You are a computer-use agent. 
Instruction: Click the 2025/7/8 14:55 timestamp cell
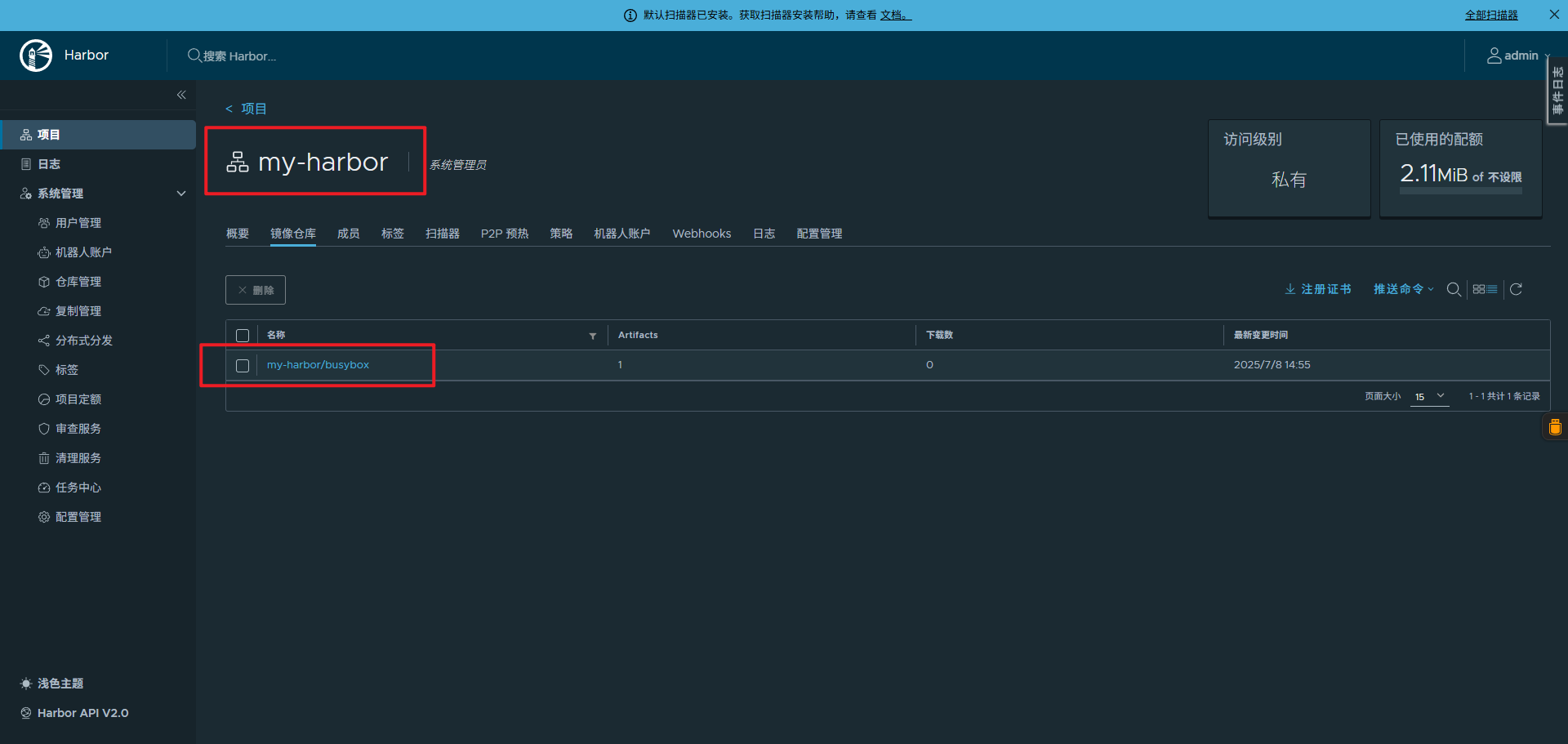pyautogui.click(x=1272, y=365)
